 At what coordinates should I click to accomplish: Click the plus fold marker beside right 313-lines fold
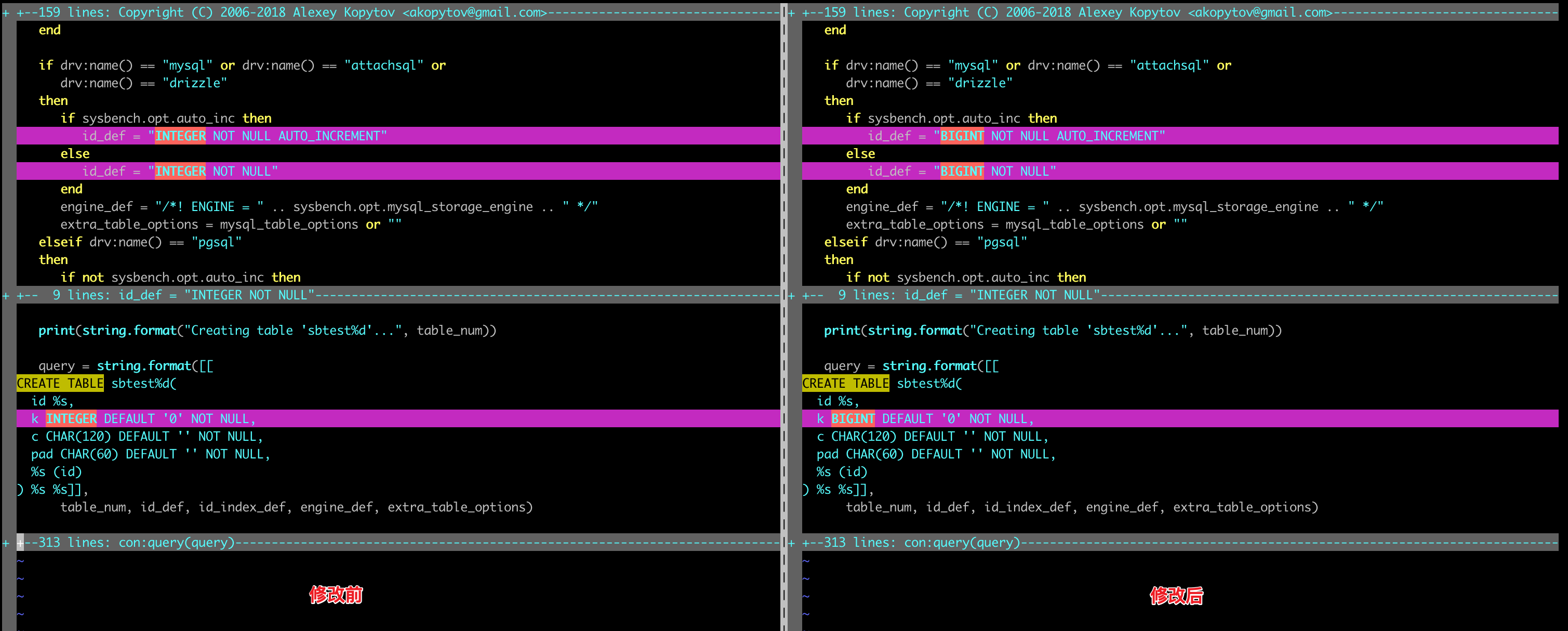click(x=791, y=543)
